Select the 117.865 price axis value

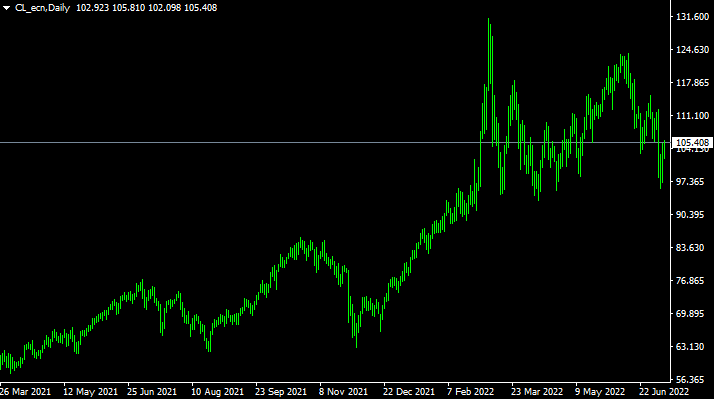(x=693, y=82)
